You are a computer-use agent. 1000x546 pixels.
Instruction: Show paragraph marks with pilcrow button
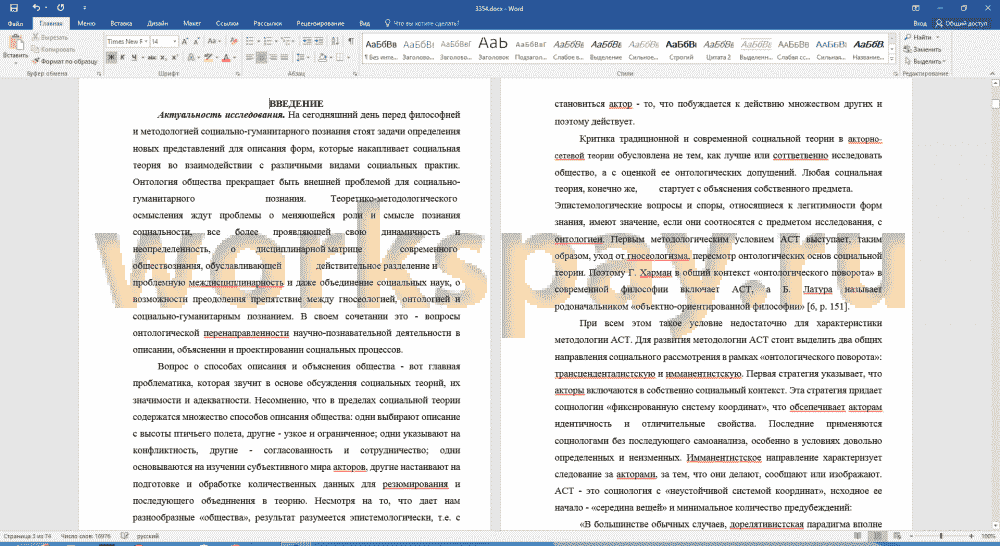[351, 41]
